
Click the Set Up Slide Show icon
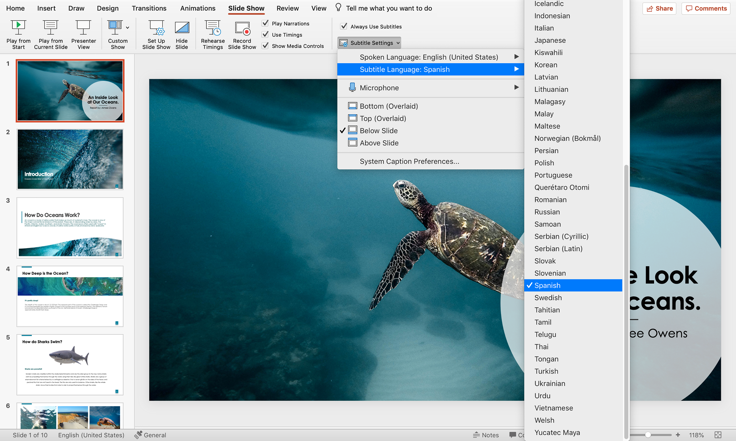click(x=156, y=28)
